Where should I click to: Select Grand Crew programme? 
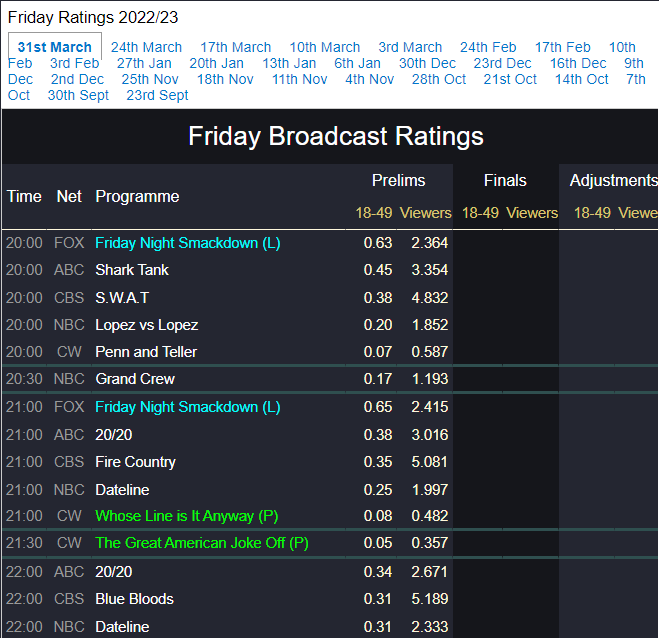tap(134, 379)
